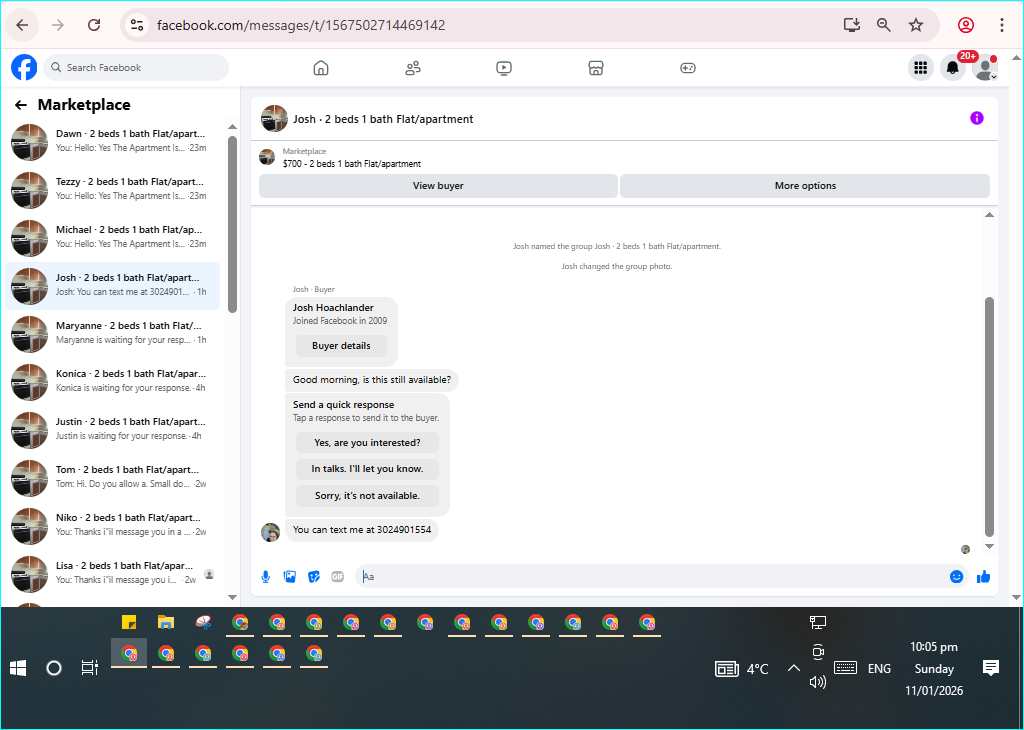The image size is (1024, 730).
Task: Click the install app icon in address bar
Action: click(851, 25)
